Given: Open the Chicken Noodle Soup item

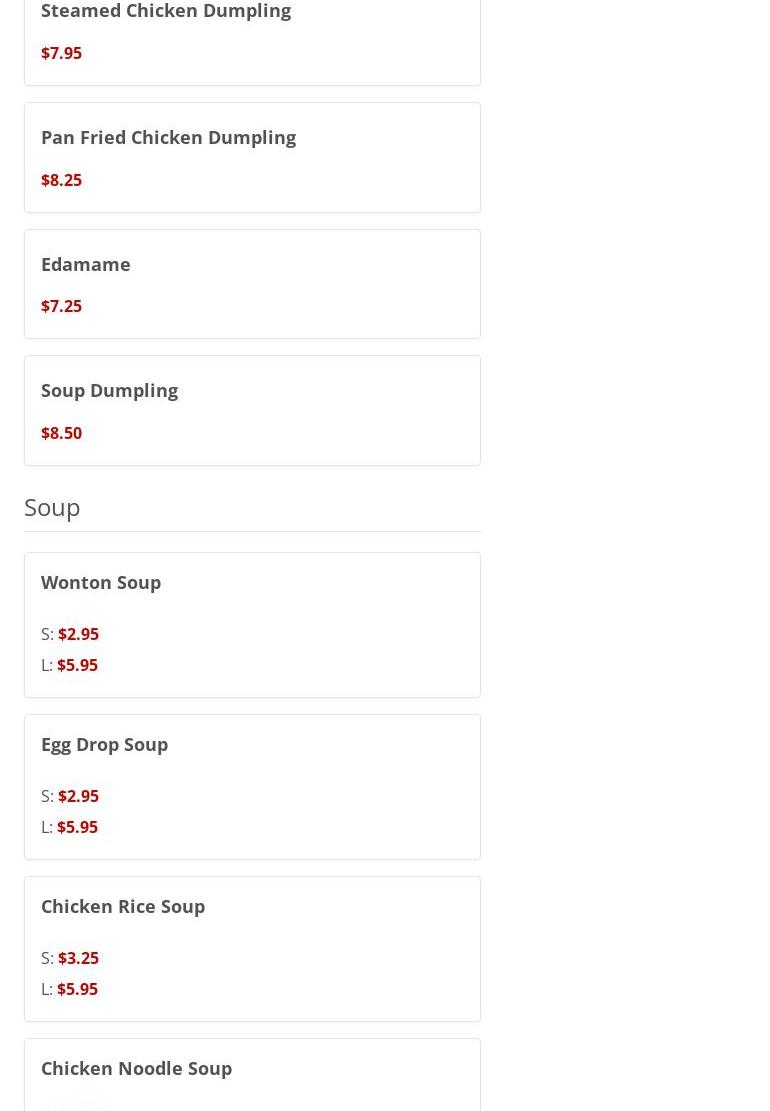Looking at the screenshot, I should tap(136, 1068).
